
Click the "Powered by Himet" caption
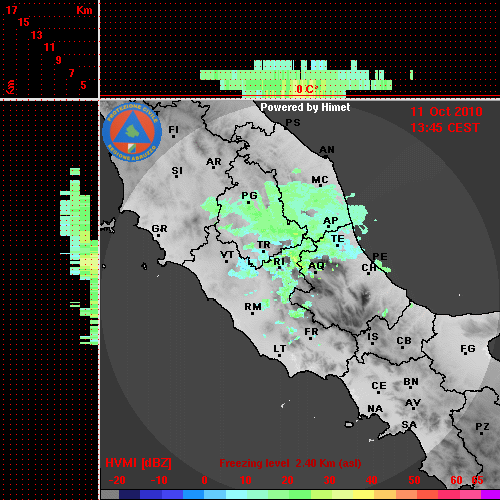pyautogui.click(x=305, y=107)
